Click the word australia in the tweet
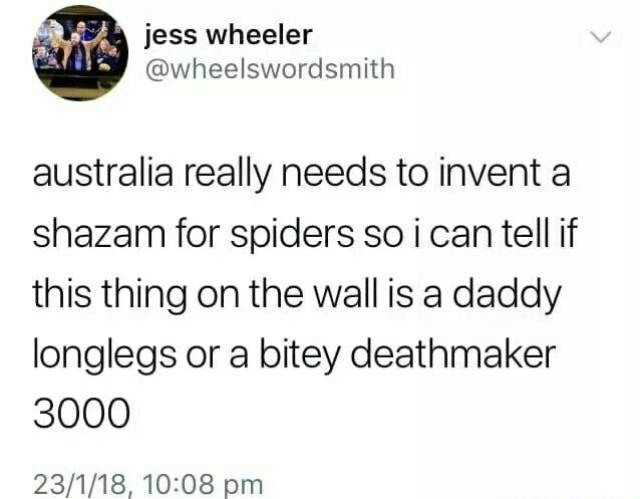The image size is (640, 499). tap(102, 173)
